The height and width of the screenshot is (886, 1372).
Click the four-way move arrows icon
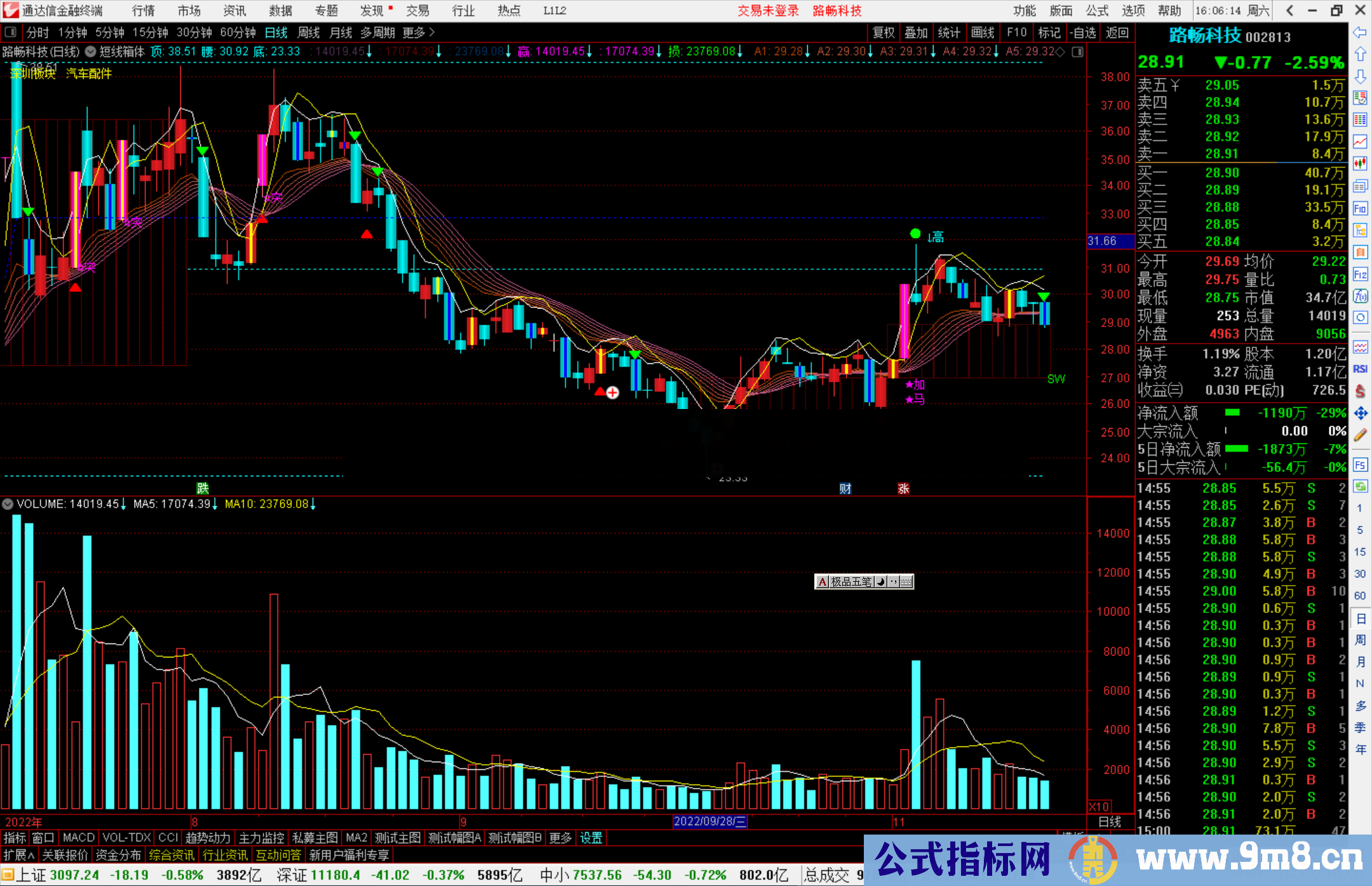coord(1360,413)
